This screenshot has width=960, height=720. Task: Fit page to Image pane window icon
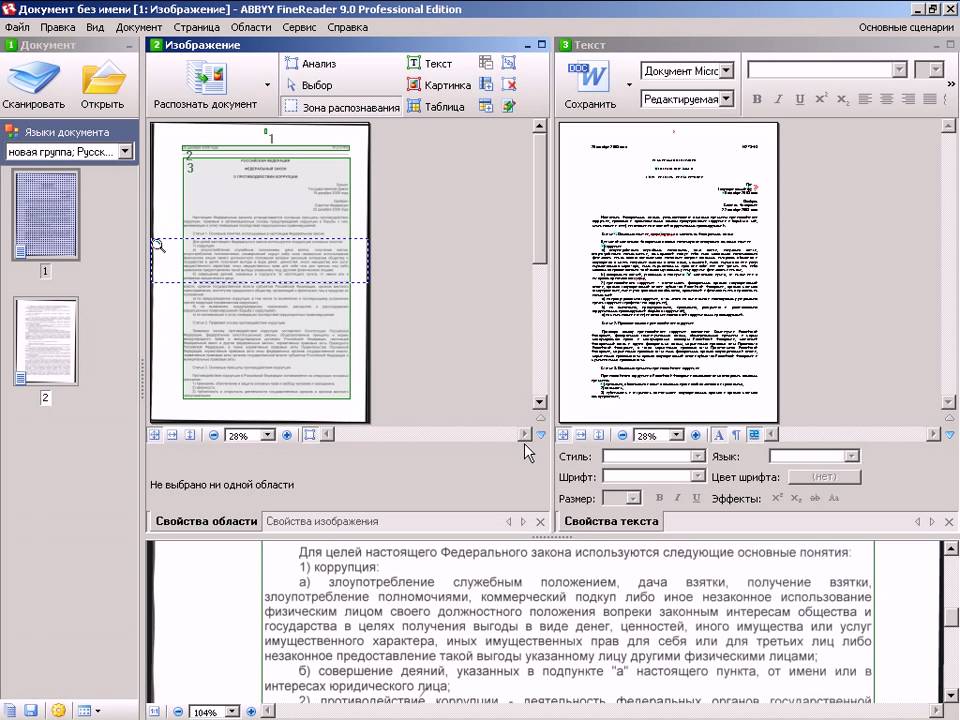tap(154, 435)
